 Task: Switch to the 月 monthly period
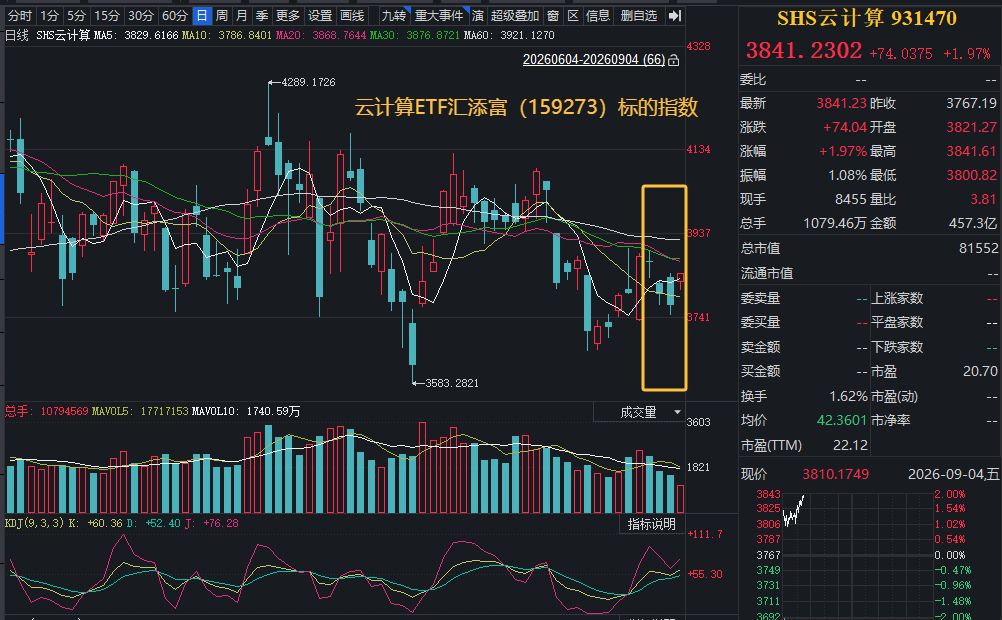[x=242, y=15]
